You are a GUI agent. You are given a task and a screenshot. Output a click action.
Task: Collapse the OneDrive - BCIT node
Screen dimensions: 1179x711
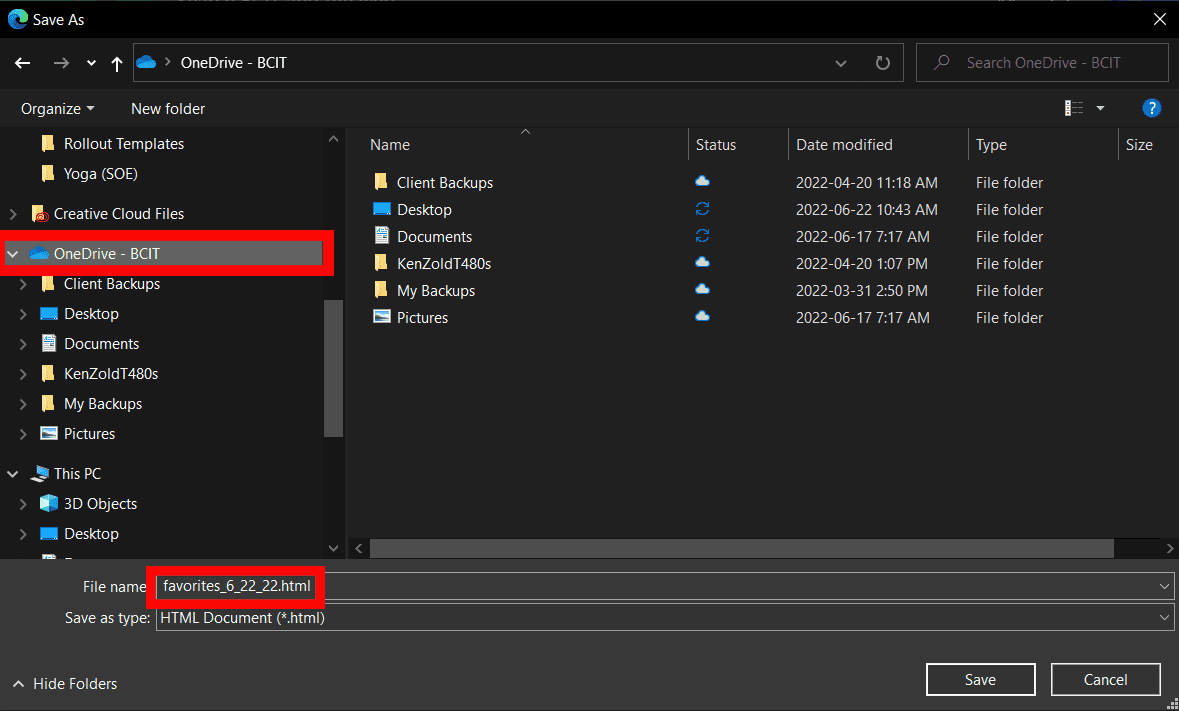coord(13,254)
